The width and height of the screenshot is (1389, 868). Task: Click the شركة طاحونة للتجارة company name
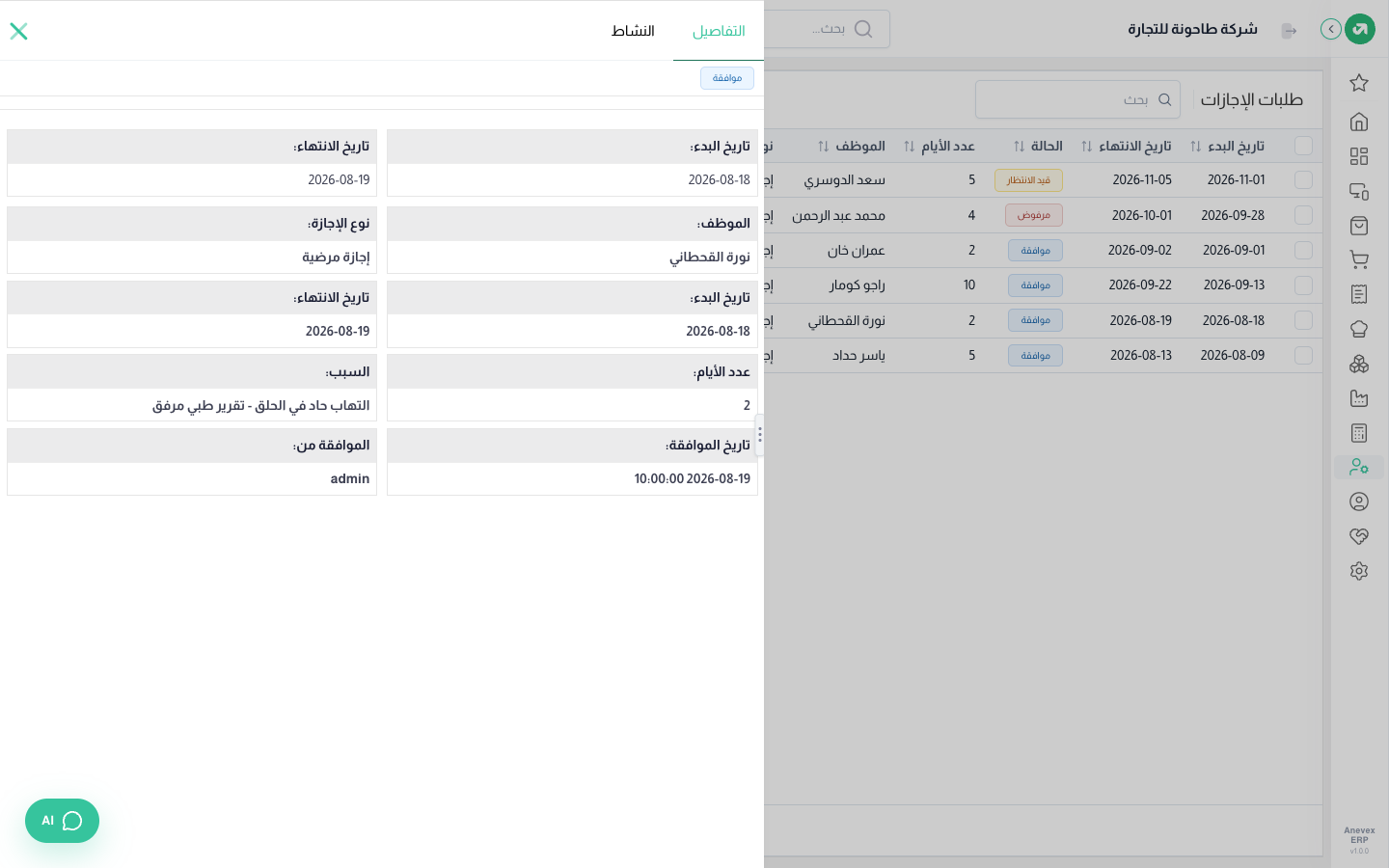click(1192, 29)
